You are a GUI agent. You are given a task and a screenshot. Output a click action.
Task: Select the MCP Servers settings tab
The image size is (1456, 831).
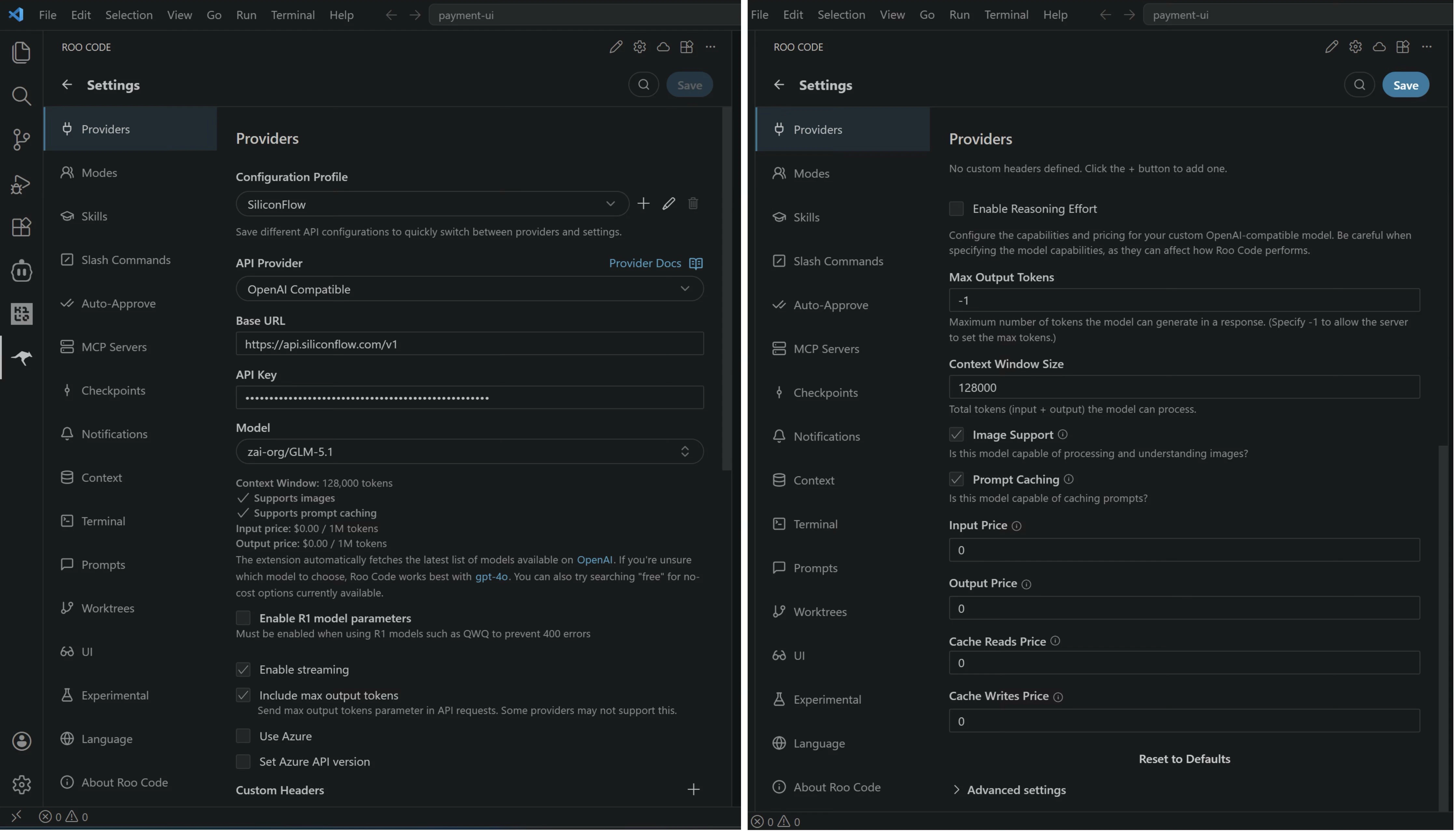pyautogui.click(x=114, y=347)
